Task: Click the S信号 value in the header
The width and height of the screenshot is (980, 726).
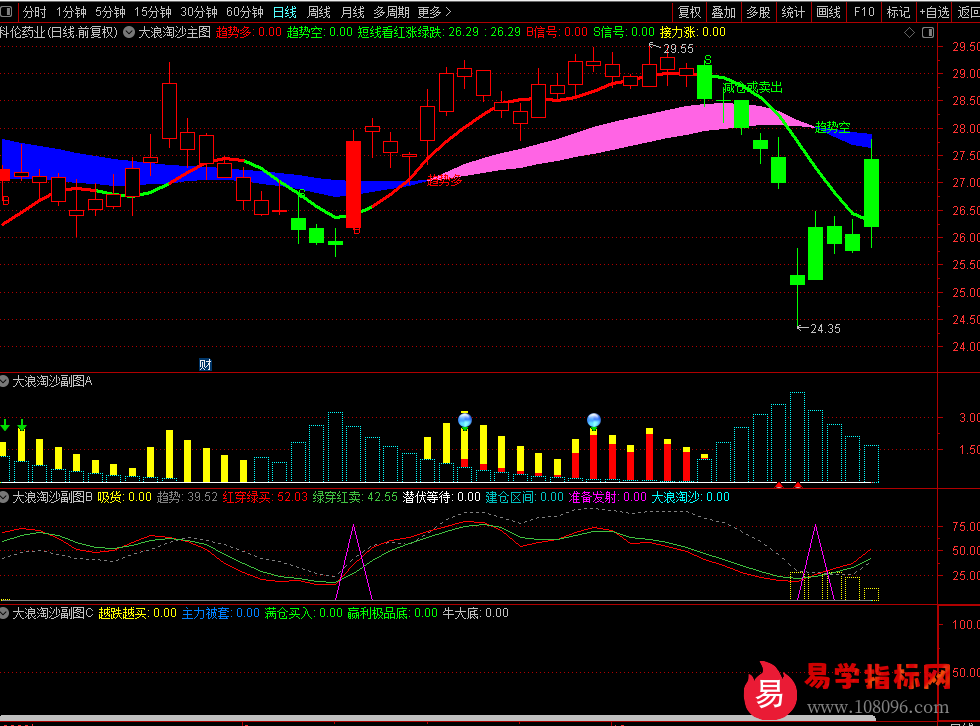Action: (624, 32)
